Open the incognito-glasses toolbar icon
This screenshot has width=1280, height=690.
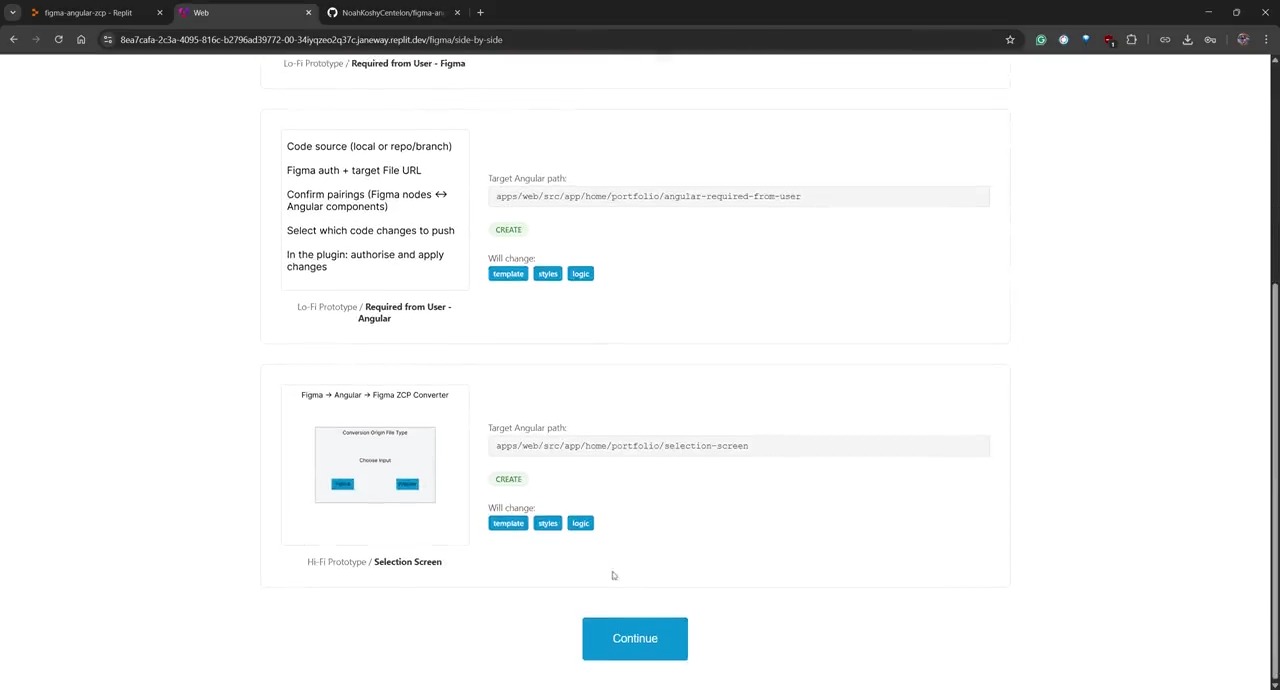pyautogui.click(x=1210, y=40)
